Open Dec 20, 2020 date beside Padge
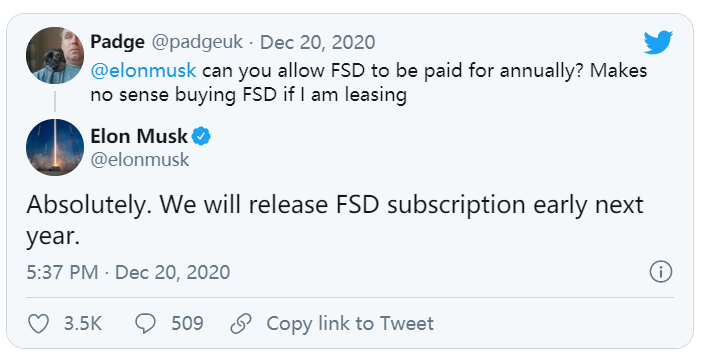The height and width of the screenshot is (363, 703). 317,43
